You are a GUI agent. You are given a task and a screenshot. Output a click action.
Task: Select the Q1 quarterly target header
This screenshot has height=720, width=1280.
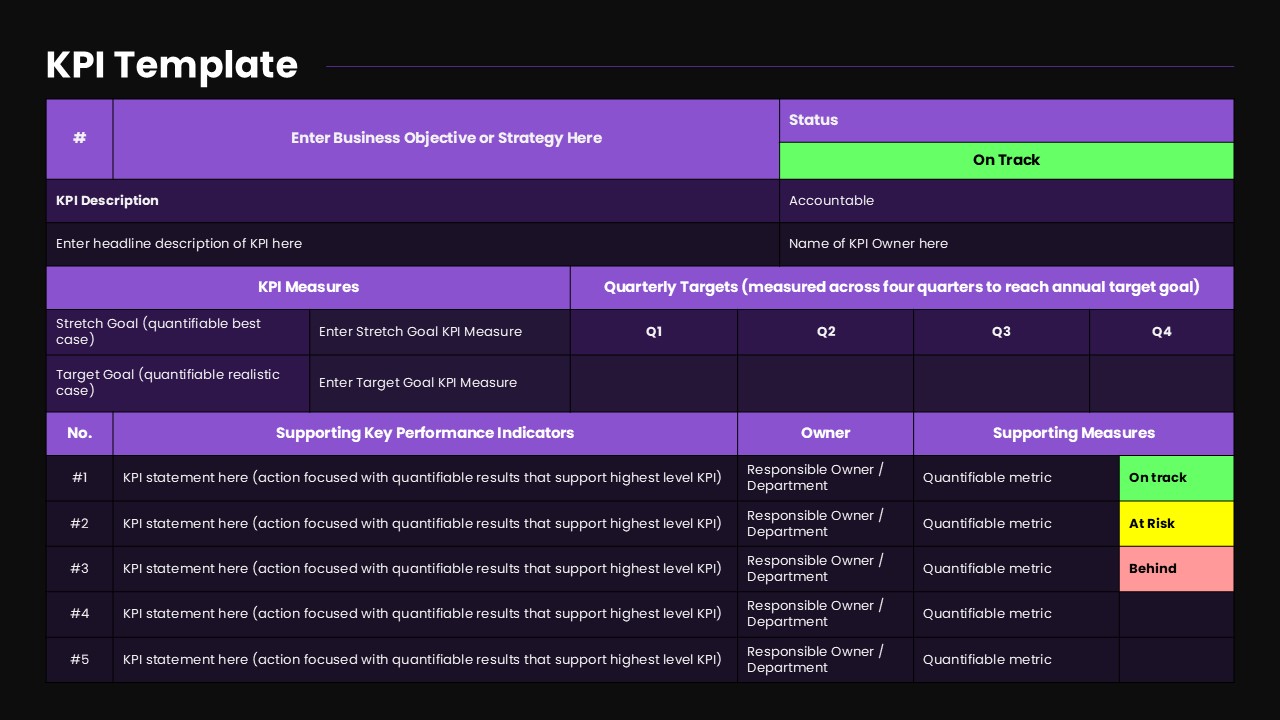pyautogui.click(x=654, y=331)
